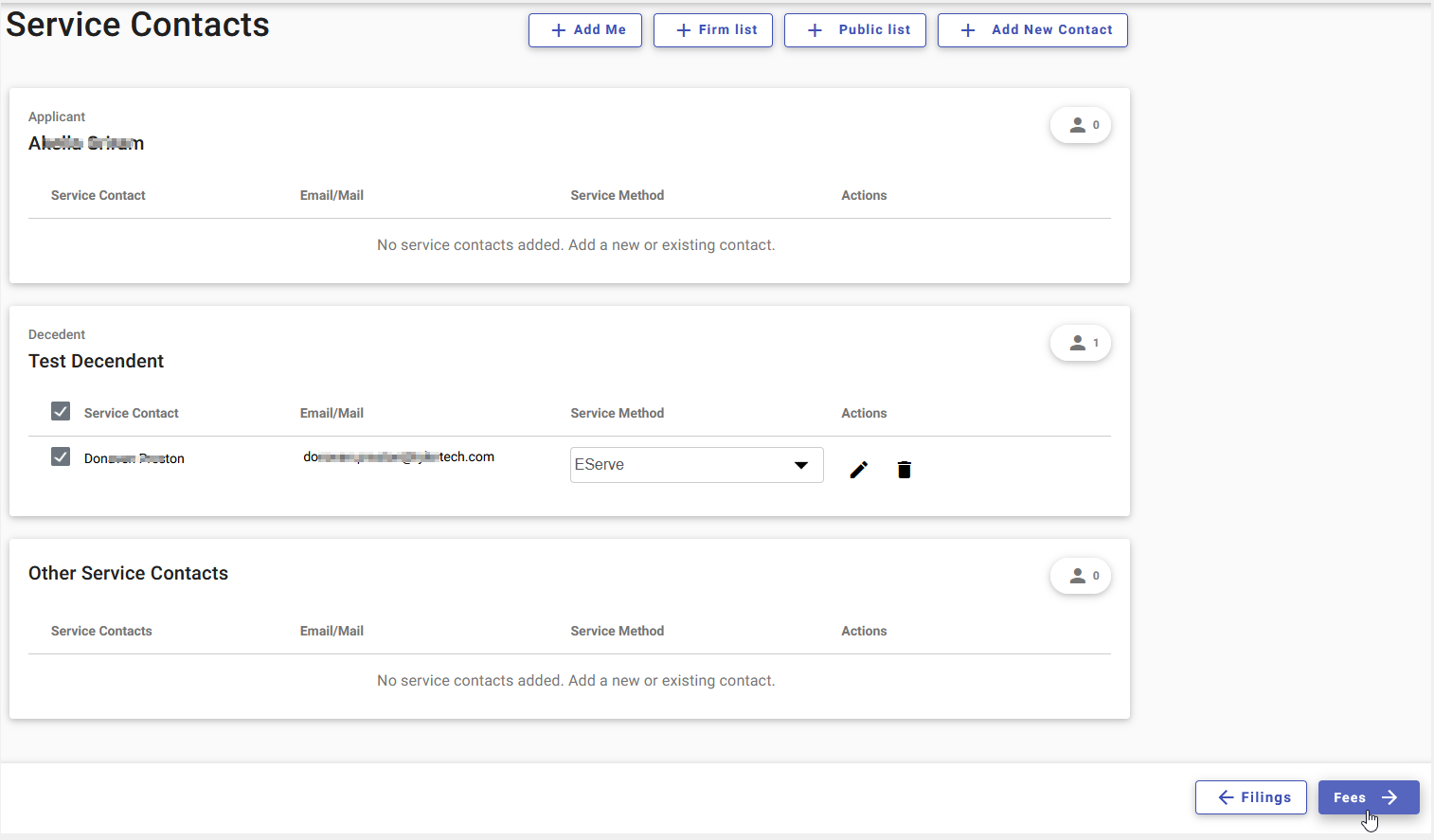Select the edit pencil icon for Donovan Preston
Screen dimensions: 1434x840
859,469
